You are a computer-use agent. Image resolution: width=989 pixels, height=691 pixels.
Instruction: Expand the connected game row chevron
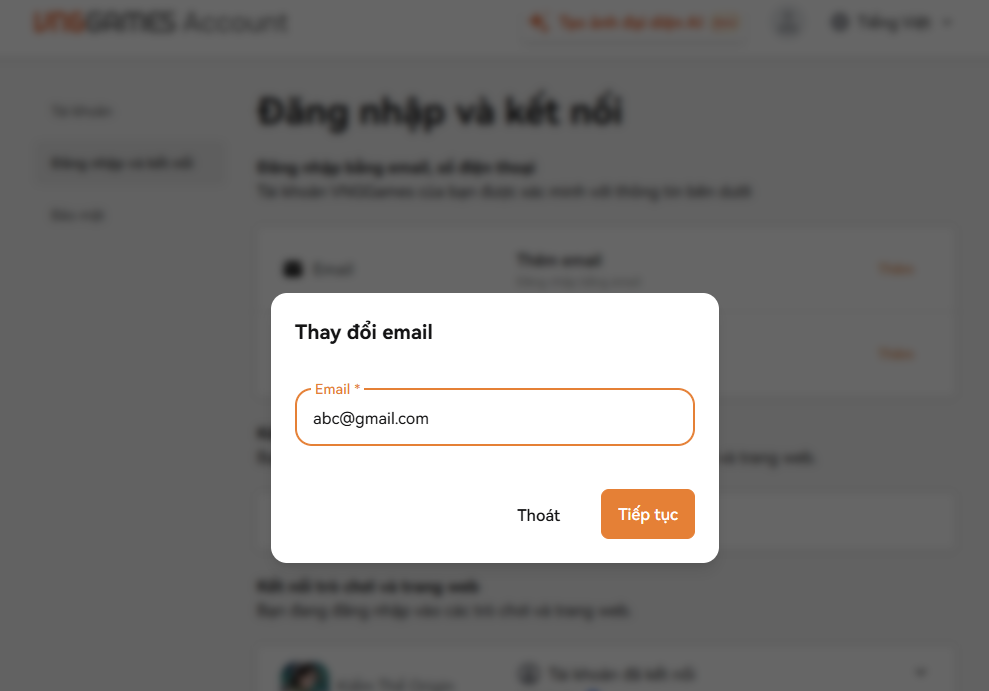click(x=921, y=673)
